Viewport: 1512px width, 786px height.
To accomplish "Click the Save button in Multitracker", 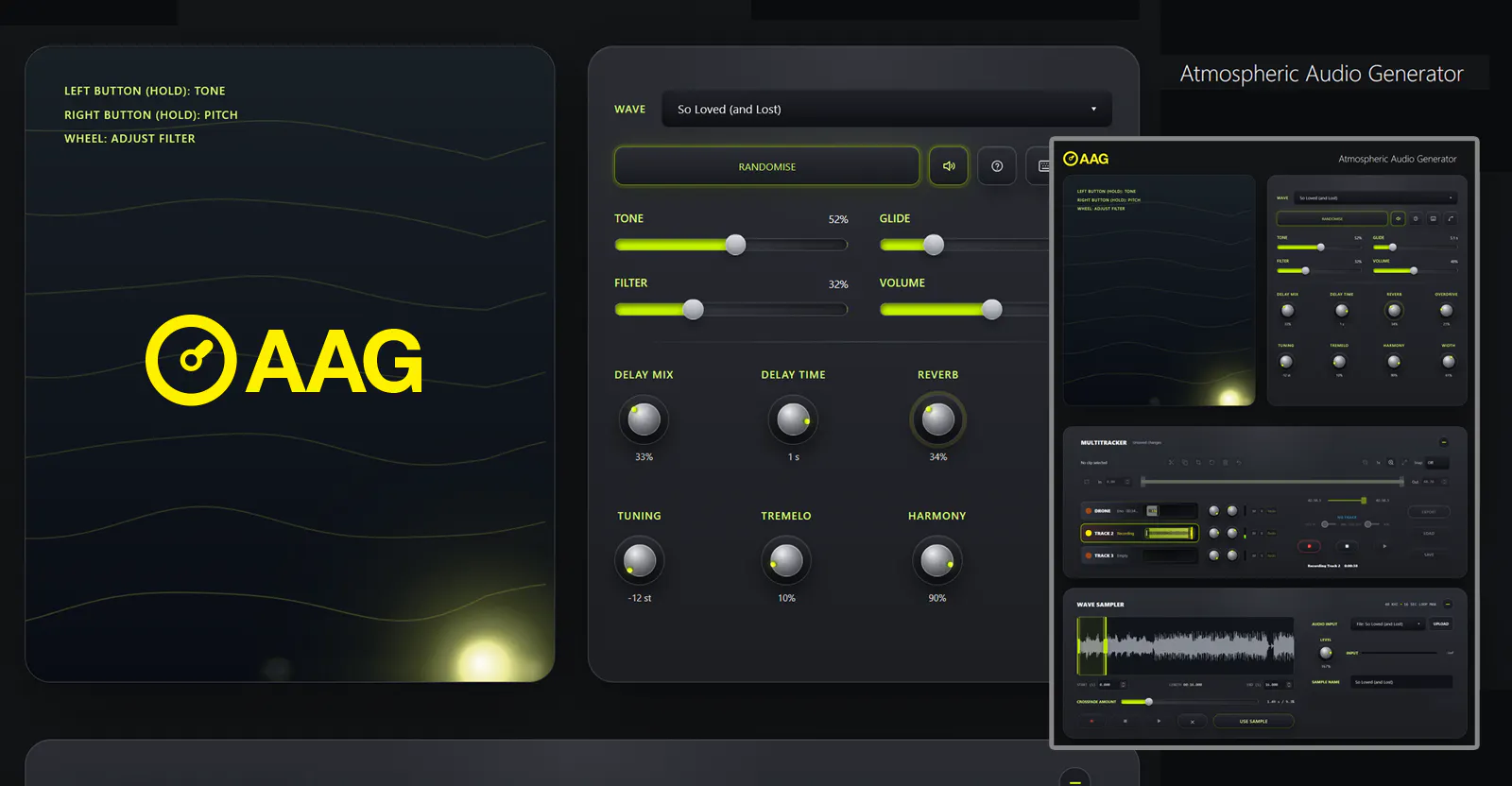I will click(x=1429, y=555).
